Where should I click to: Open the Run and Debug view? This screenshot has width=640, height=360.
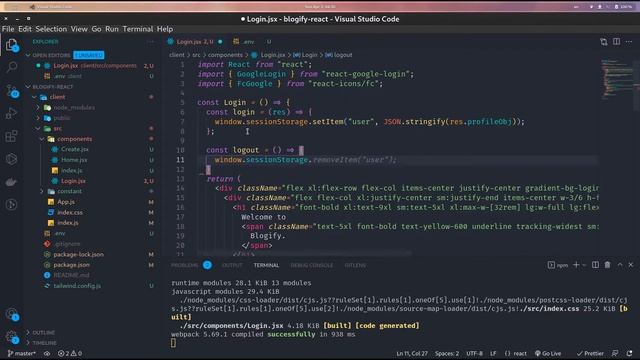pyautogui.click(x=11, y=113)
